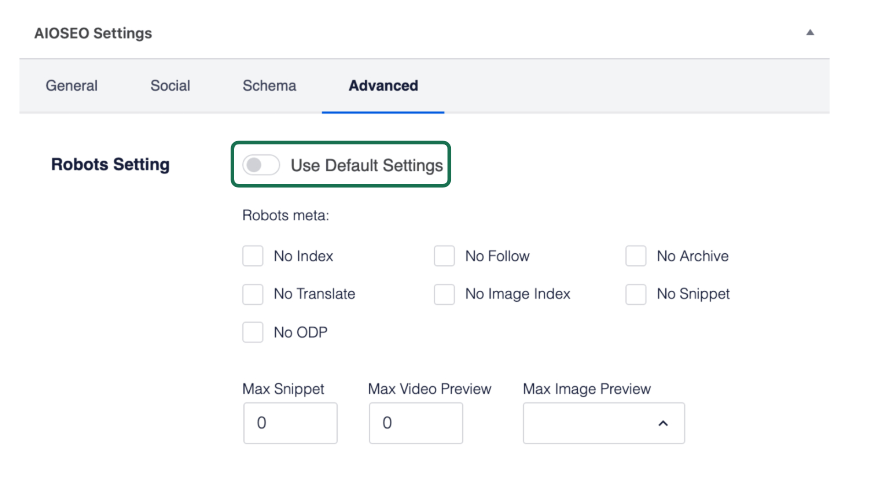
Task: Check the No Index checkbox
Action: click(x=253, y=256)
